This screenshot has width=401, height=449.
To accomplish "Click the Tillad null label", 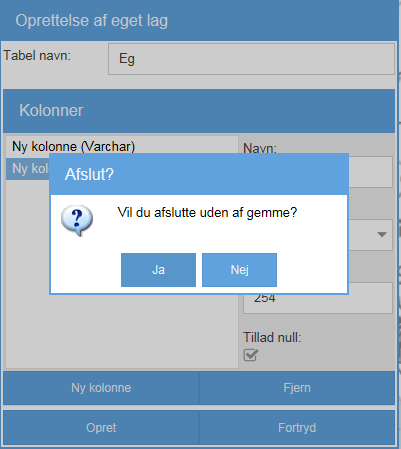I will click(272, 337).
